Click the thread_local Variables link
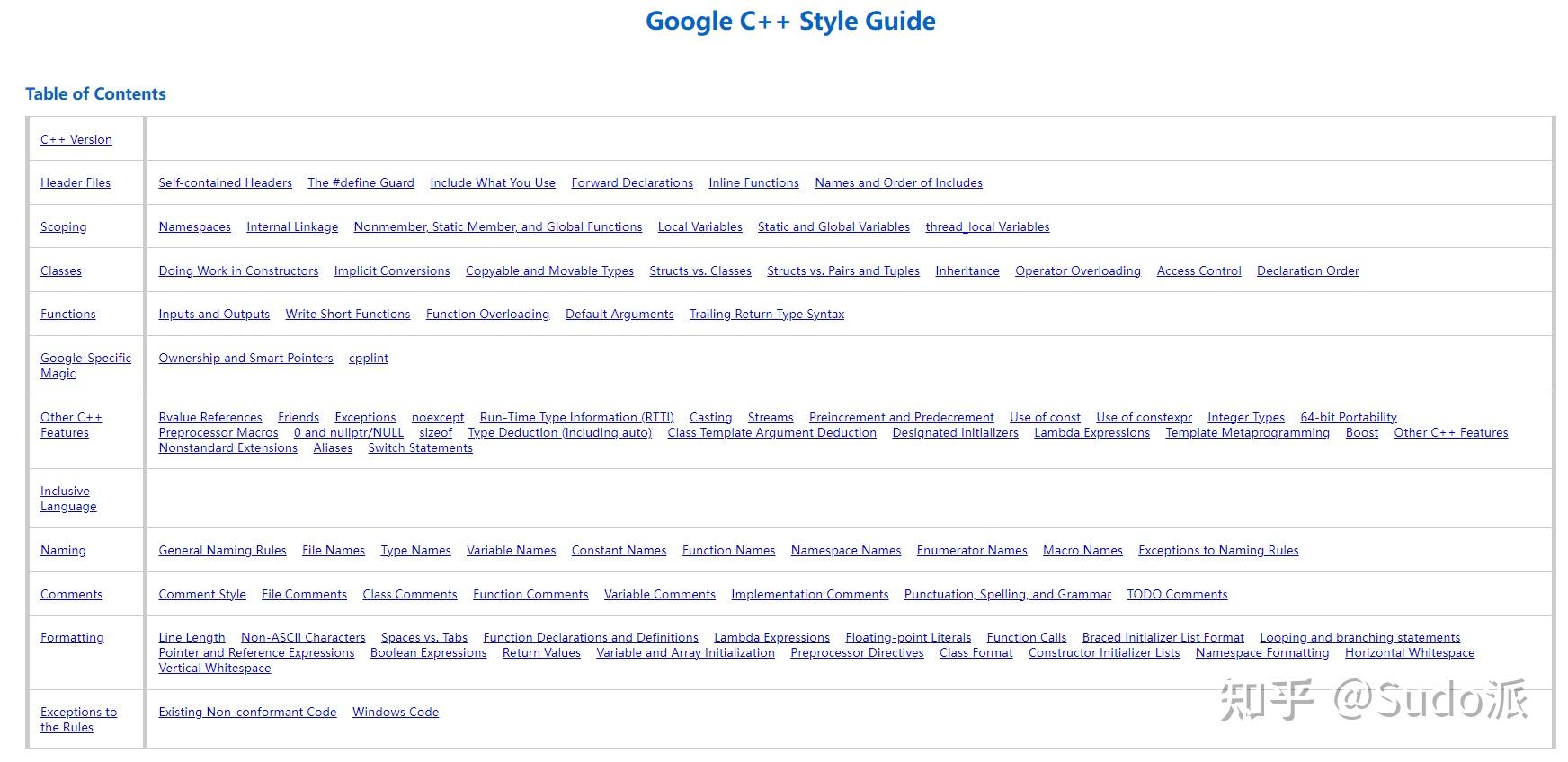This screenshot has width=1568, height=762. click(x=987, y=226)
